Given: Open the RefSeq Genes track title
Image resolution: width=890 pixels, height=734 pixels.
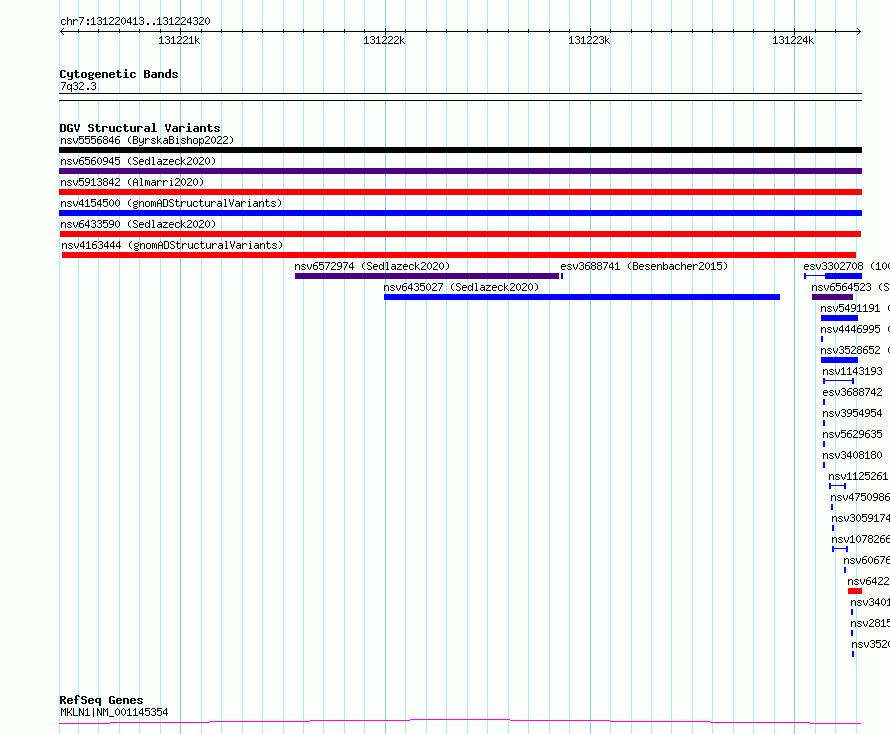Looking at the screenshot, I should pyautogui.click(x=101, y=700).
